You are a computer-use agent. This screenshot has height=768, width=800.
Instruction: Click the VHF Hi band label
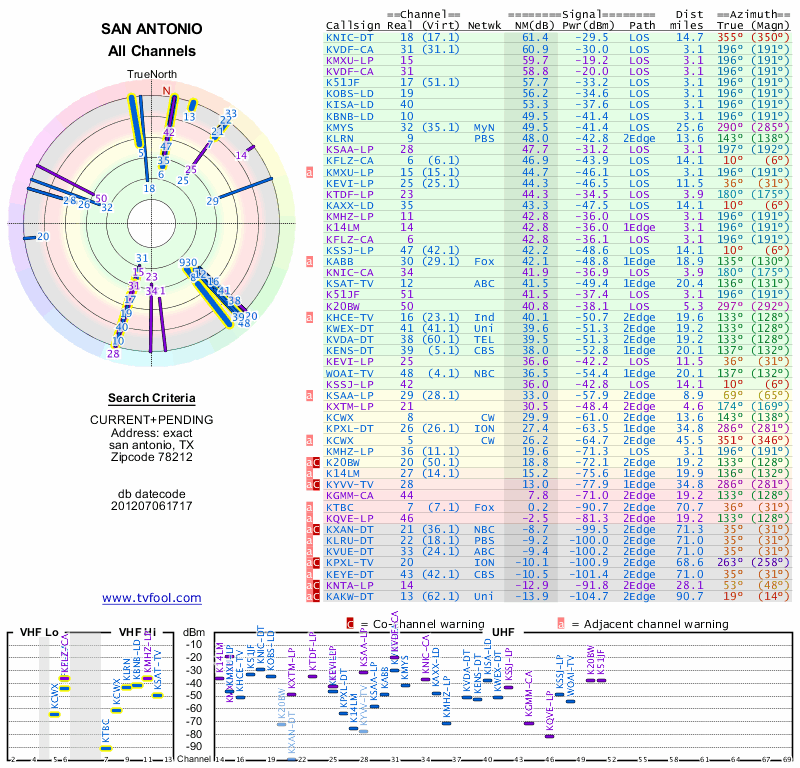pyautogui.click(x=138, y=632)
